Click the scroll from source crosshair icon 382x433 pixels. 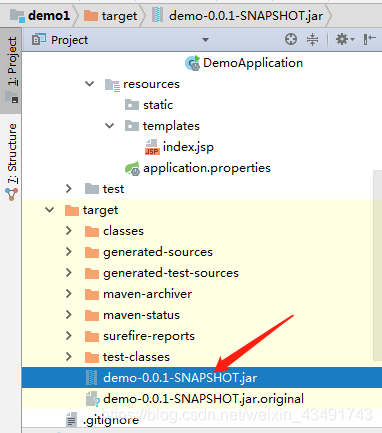(x=291, y=39)
